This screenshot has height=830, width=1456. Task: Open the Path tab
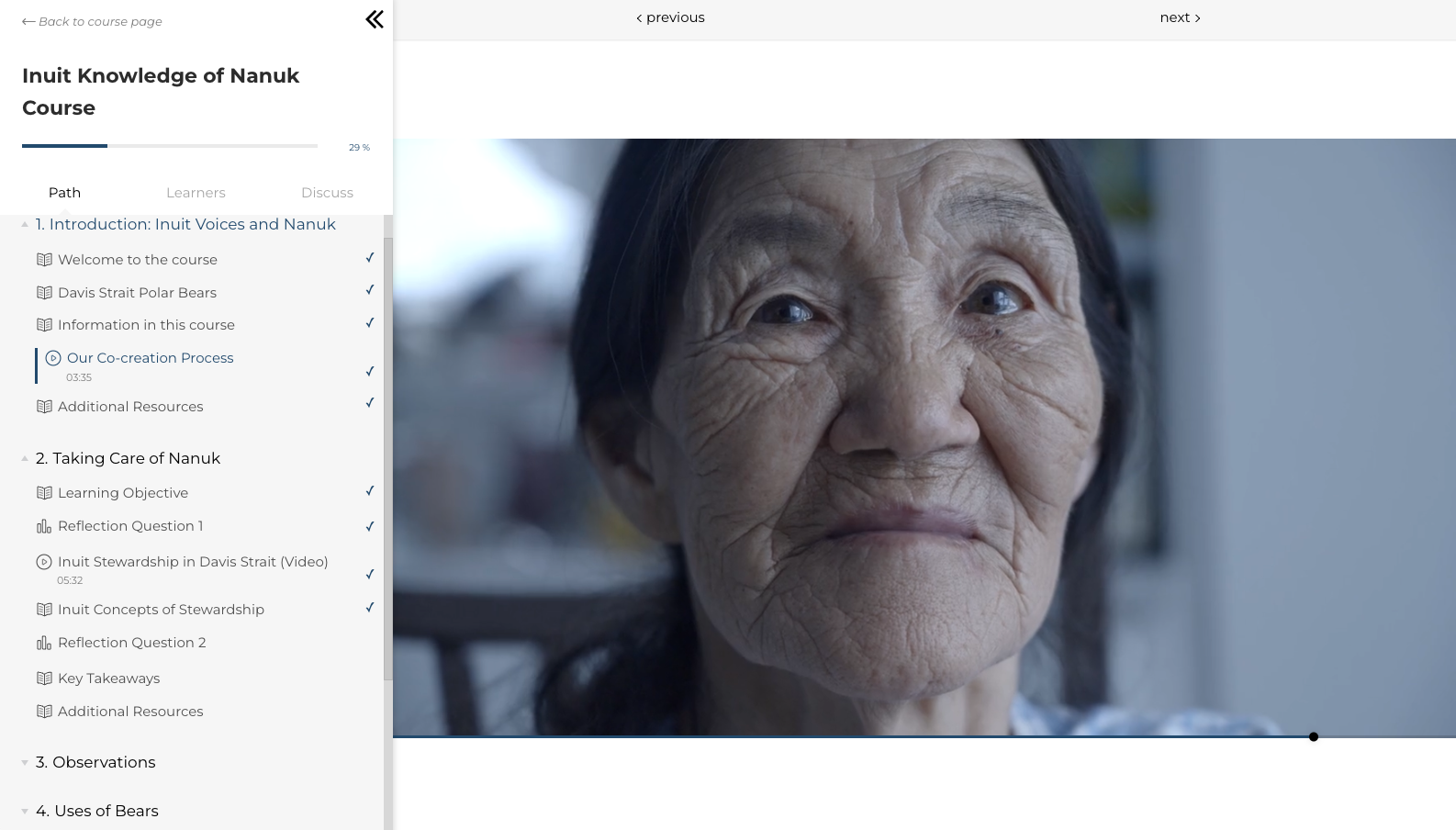point(64,193)
